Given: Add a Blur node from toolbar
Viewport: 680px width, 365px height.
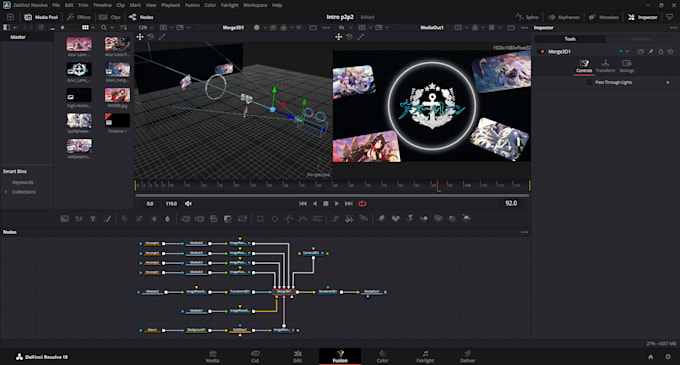Looking at the screenshot, I should pyautogui.click(x=168, y=219).
